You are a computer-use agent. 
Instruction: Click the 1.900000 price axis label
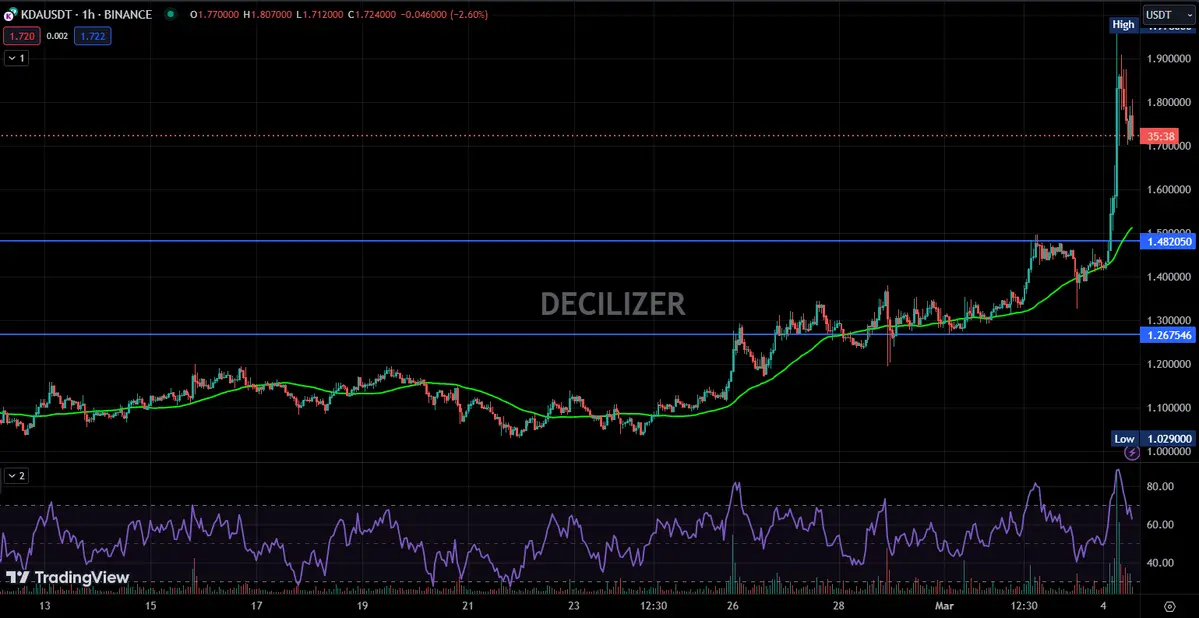tap(1170, 59)
